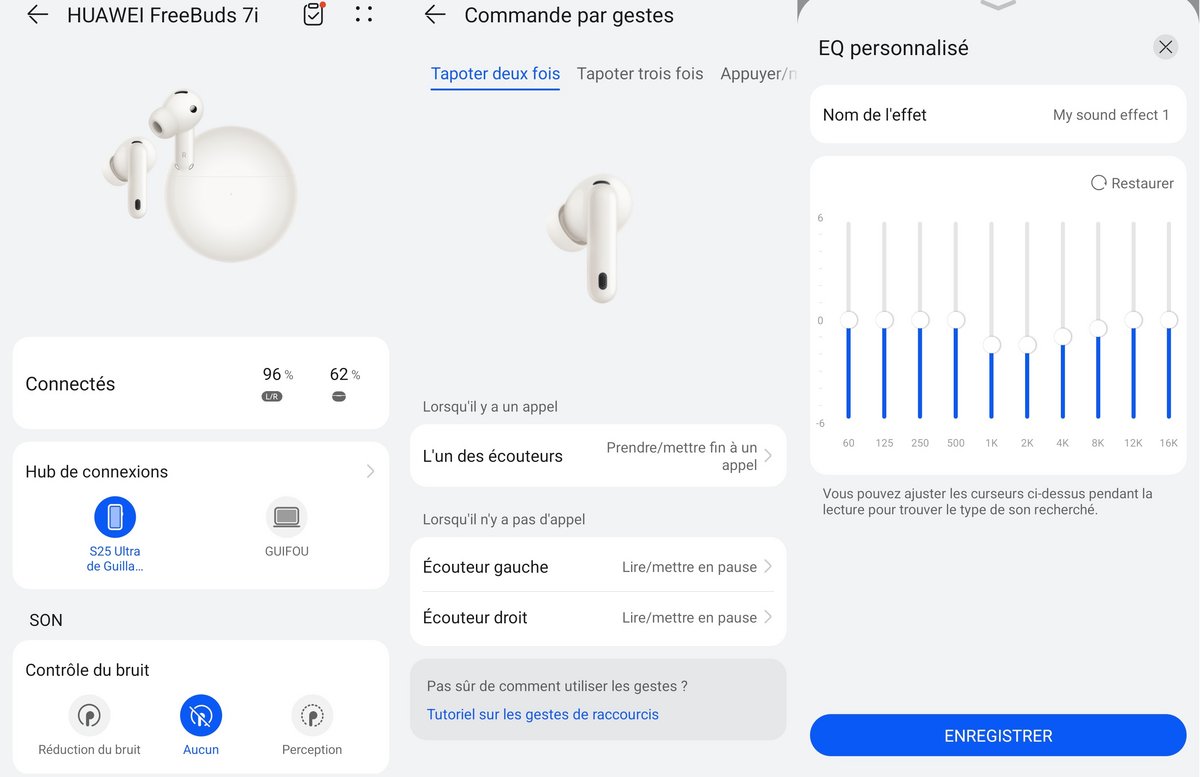Open Écouteur droit gesture options

click(x=598, y=617)
